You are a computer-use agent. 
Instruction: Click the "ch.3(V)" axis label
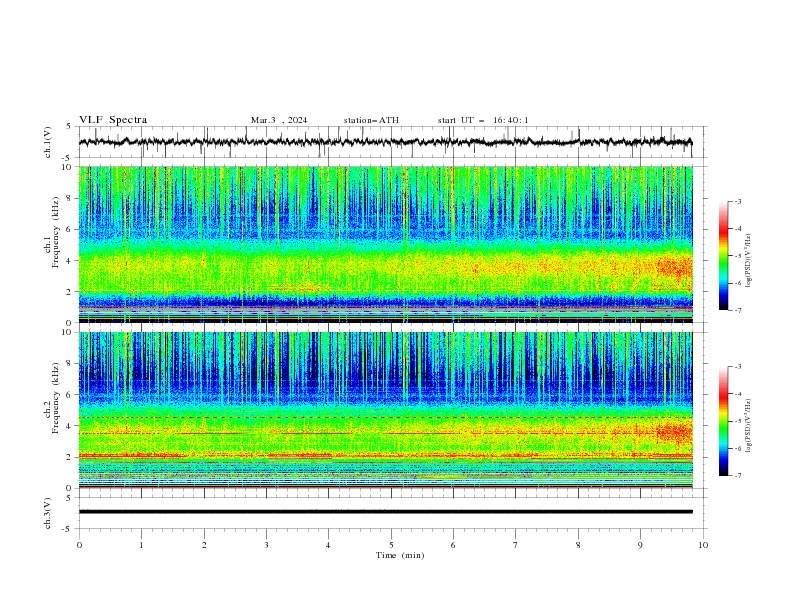[x=48, y=513]
